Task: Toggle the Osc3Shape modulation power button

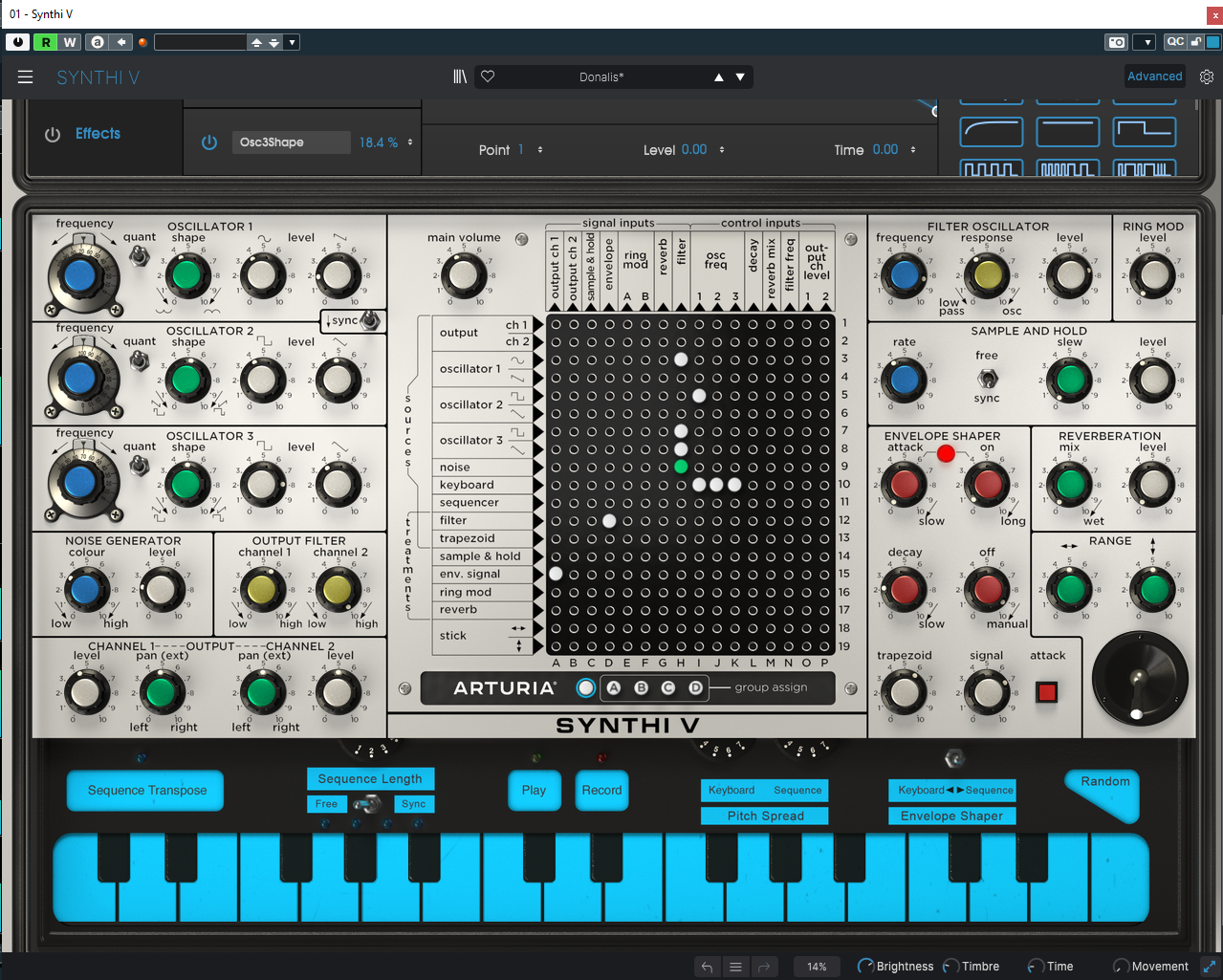Action: tap(209, 142)
